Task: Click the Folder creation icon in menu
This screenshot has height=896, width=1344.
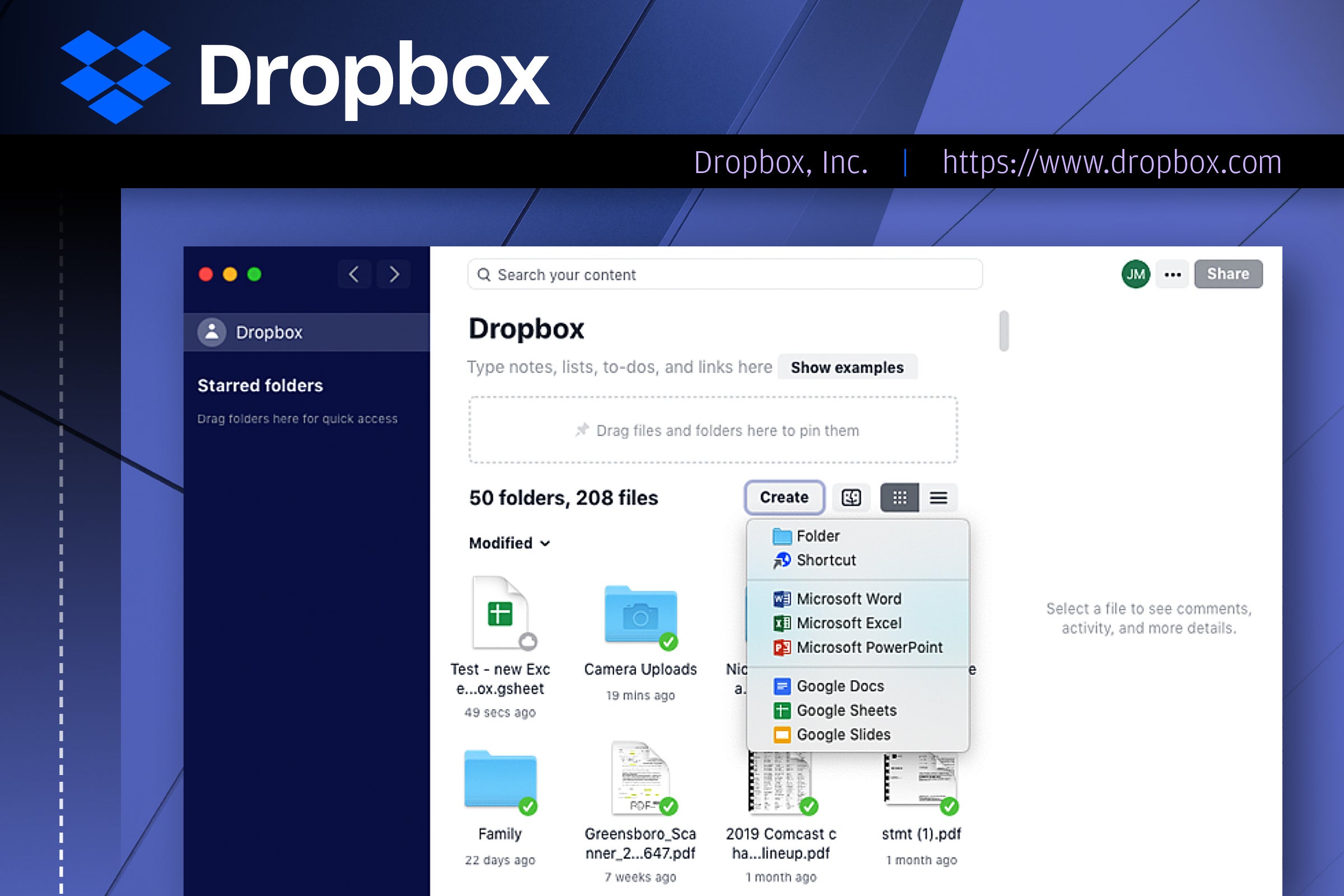Action: tap(782, 536)
